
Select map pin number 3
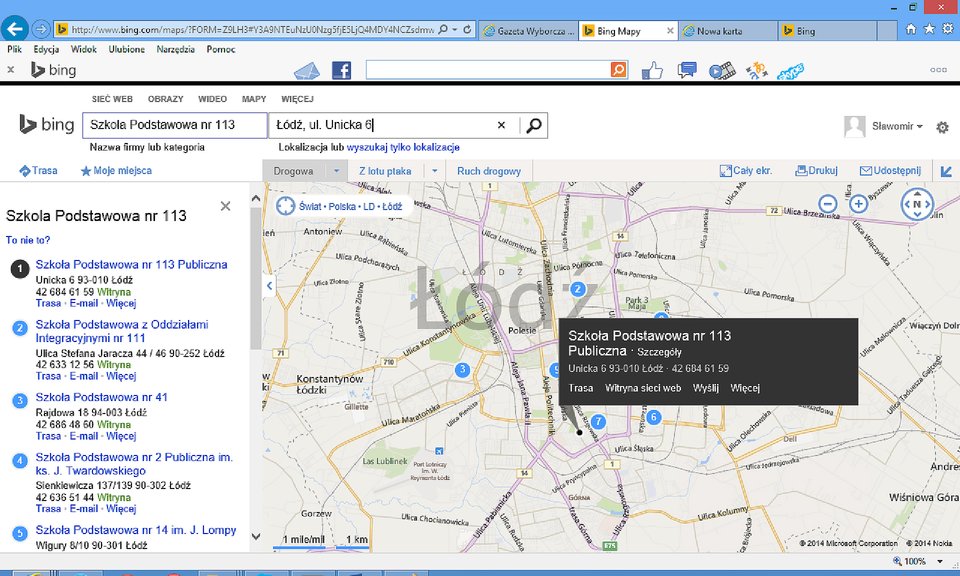click(x=462, y=370)
